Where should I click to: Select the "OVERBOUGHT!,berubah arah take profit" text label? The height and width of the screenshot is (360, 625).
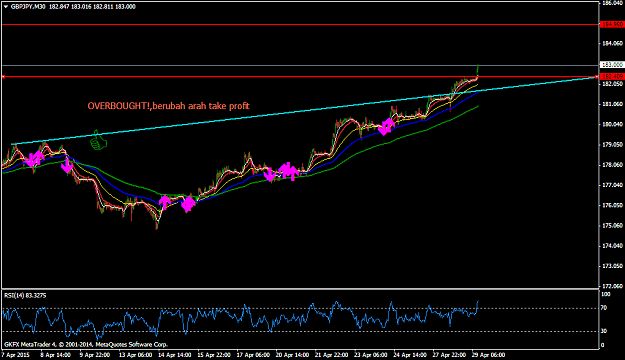pyautogui.click(x=169, y=106)
